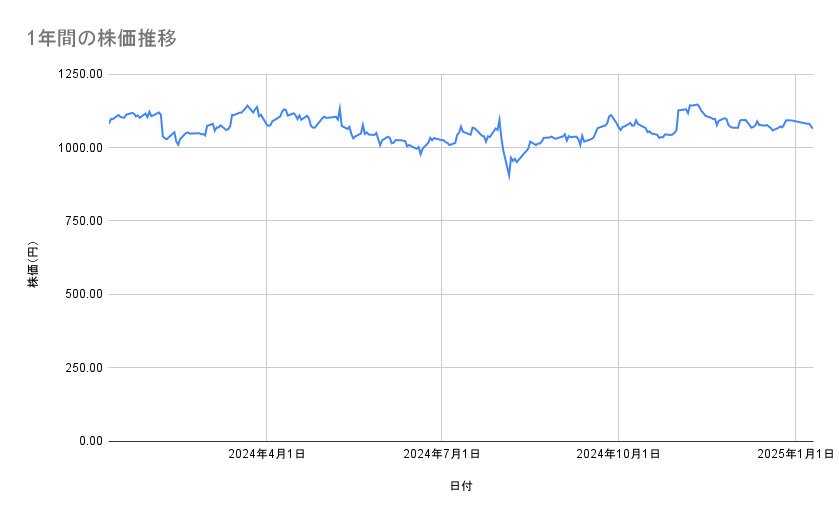Select the horizontal axis title 日付
Viewport: 839px width, 519px height.
[x=461, y=487]
